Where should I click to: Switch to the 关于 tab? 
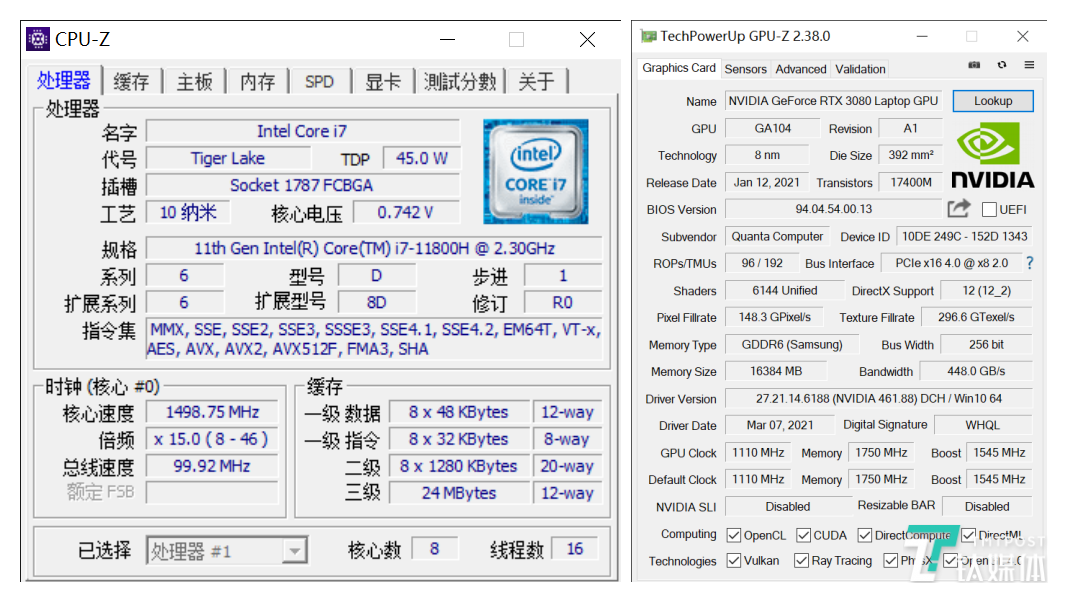point(536,82)
